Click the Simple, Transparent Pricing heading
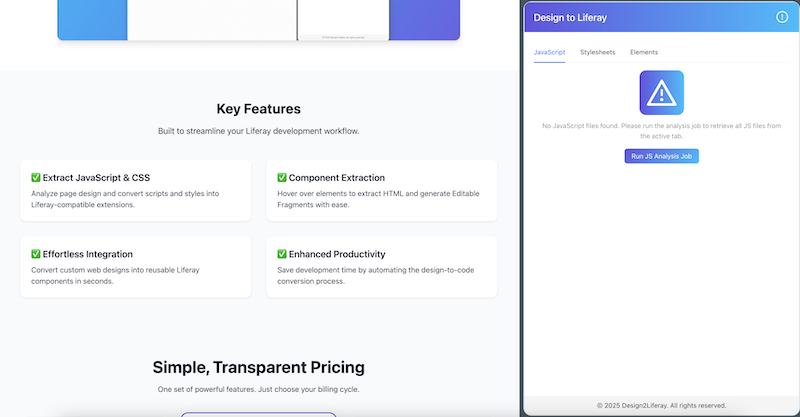This screenshot has height=417, width=800. click(258, 367)
